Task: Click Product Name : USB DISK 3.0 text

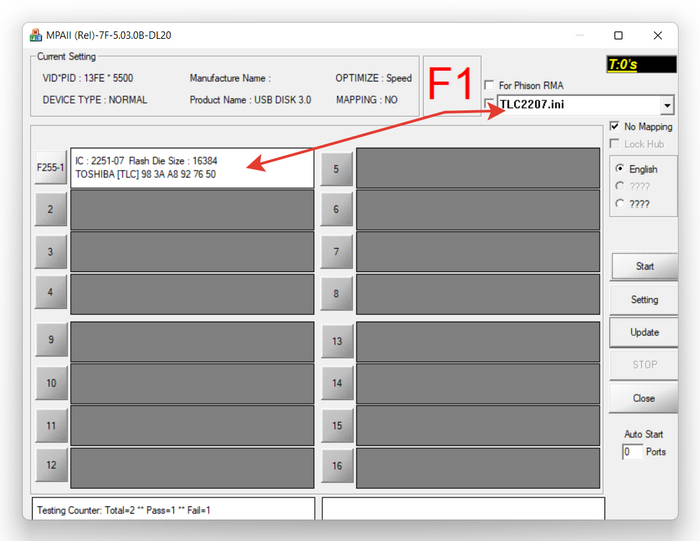Action: (x=250, y=100)
